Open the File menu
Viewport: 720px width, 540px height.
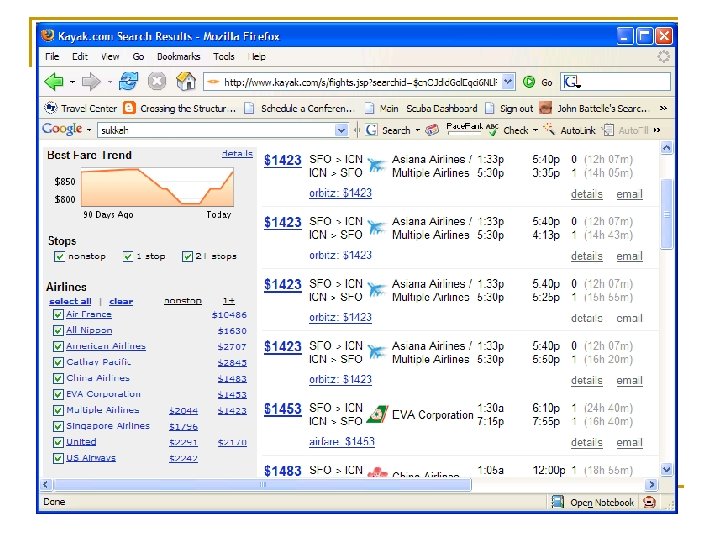[x=52, y=56]
